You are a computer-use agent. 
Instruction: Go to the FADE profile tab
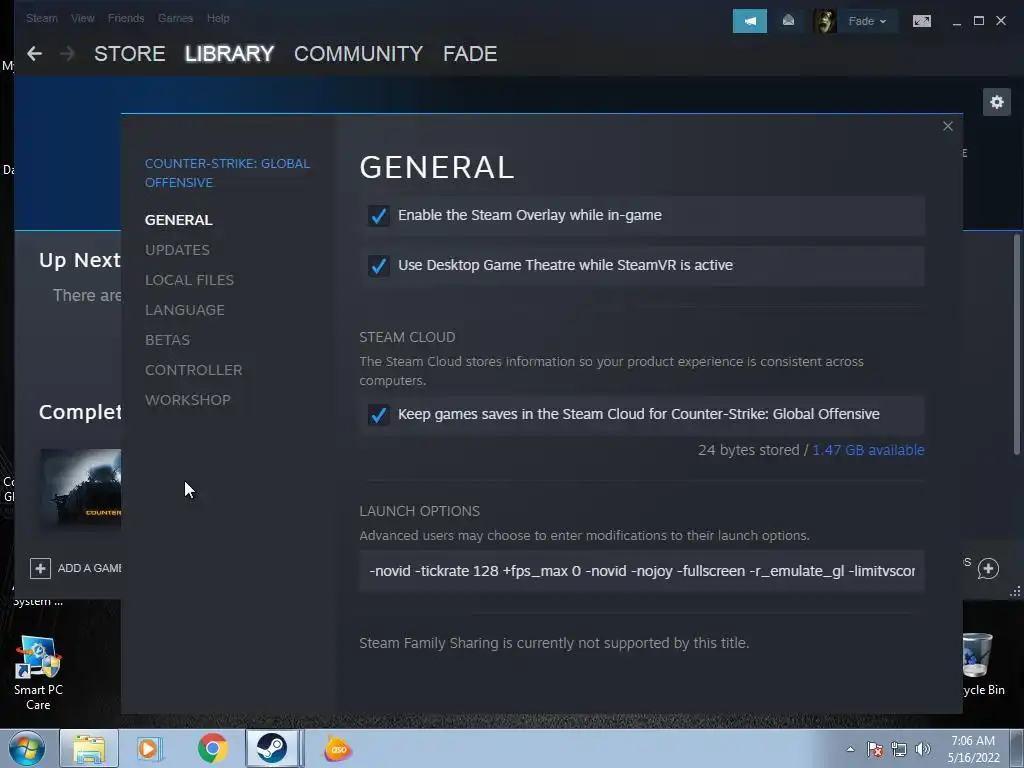coord(470,54)
